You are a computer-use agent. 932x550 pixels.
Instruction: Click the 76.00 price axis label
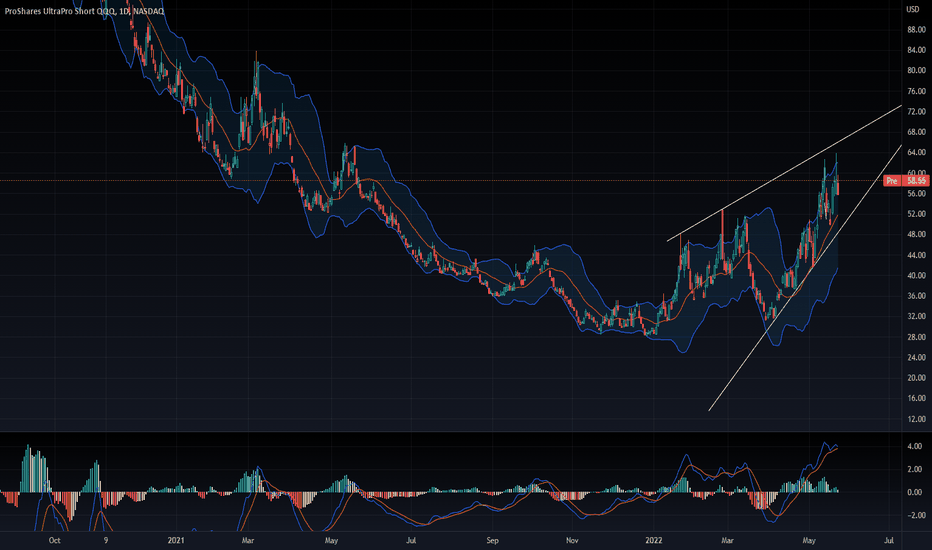(x=916, y=91)
